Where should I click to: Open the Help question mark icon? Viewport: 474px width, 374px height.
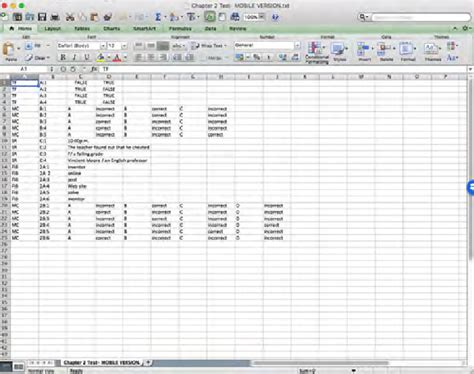(x=275, y=17)
